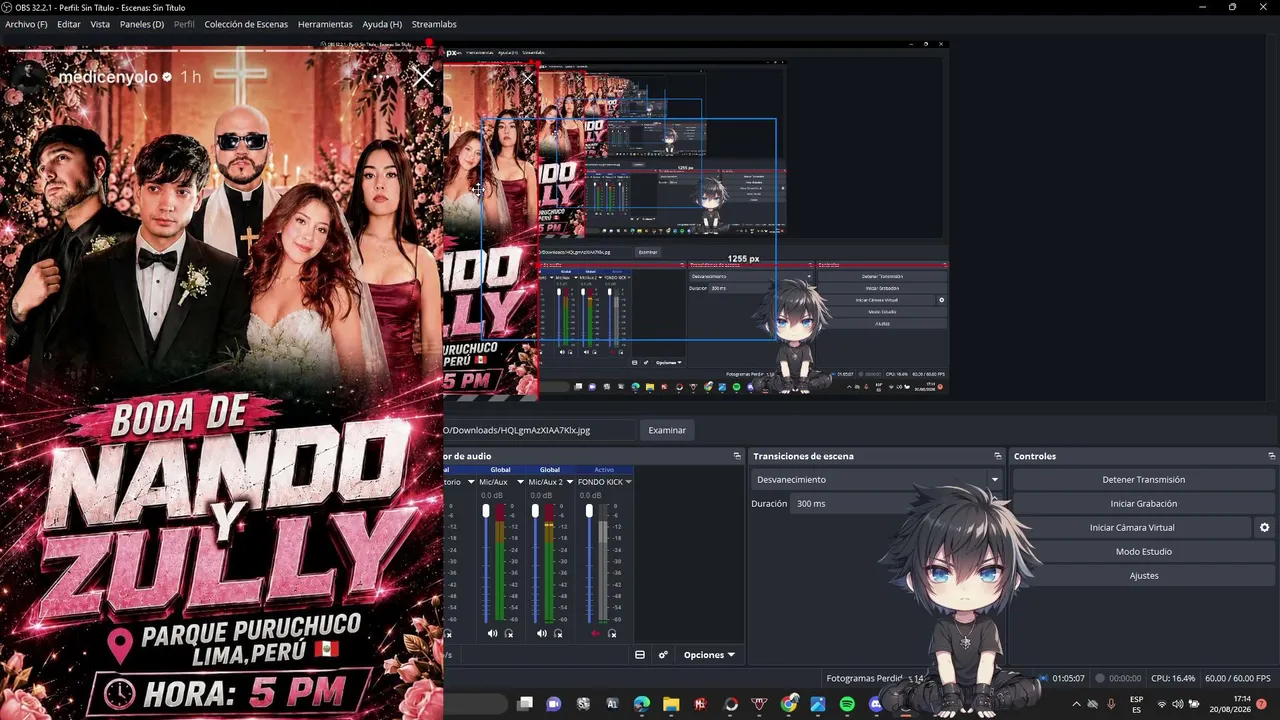1280x720 pixels.
Task: Open virtual camera settings gear
Action: coord(1264,528)
